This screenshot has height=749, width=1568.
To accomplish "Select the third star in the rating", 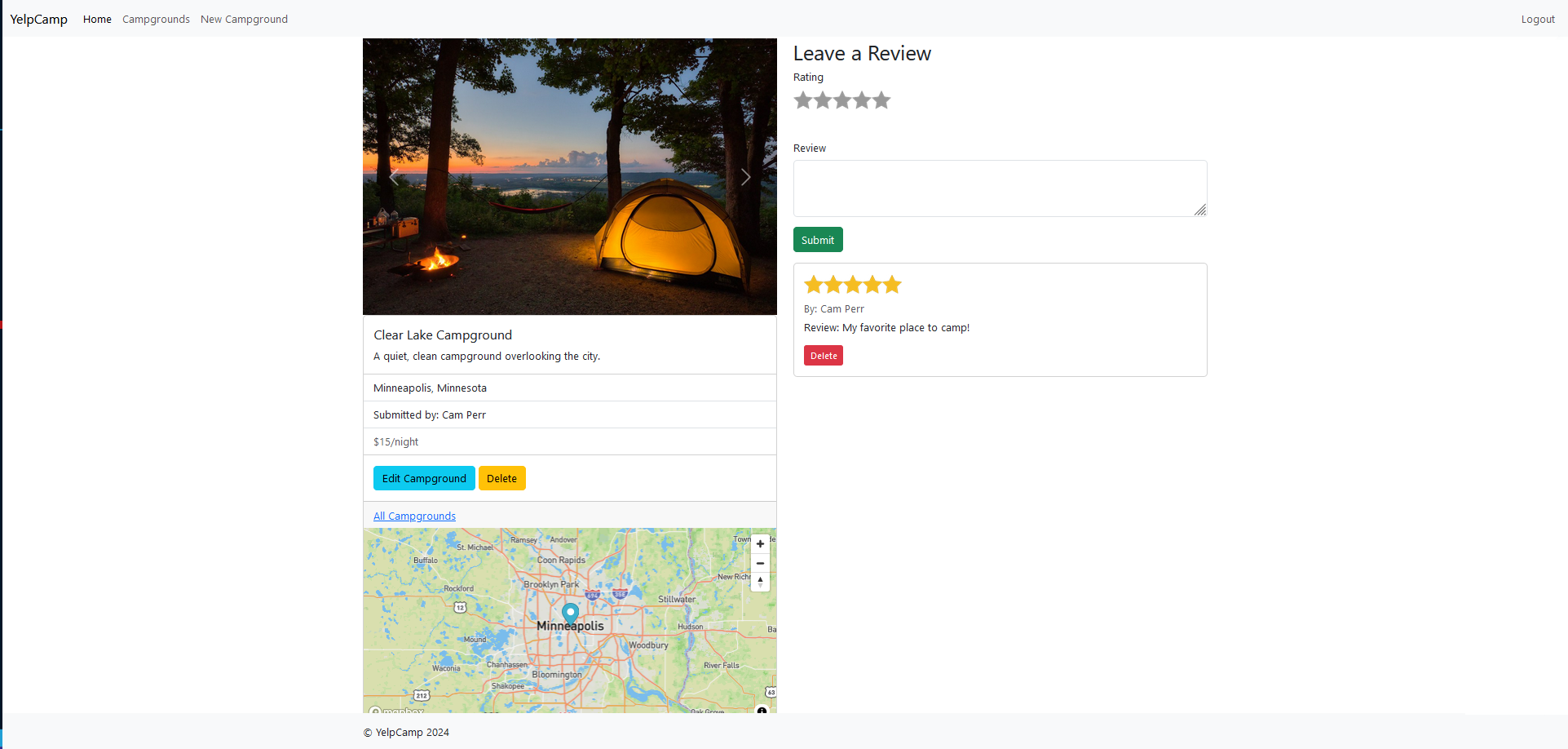I will (x=842, y=100).
